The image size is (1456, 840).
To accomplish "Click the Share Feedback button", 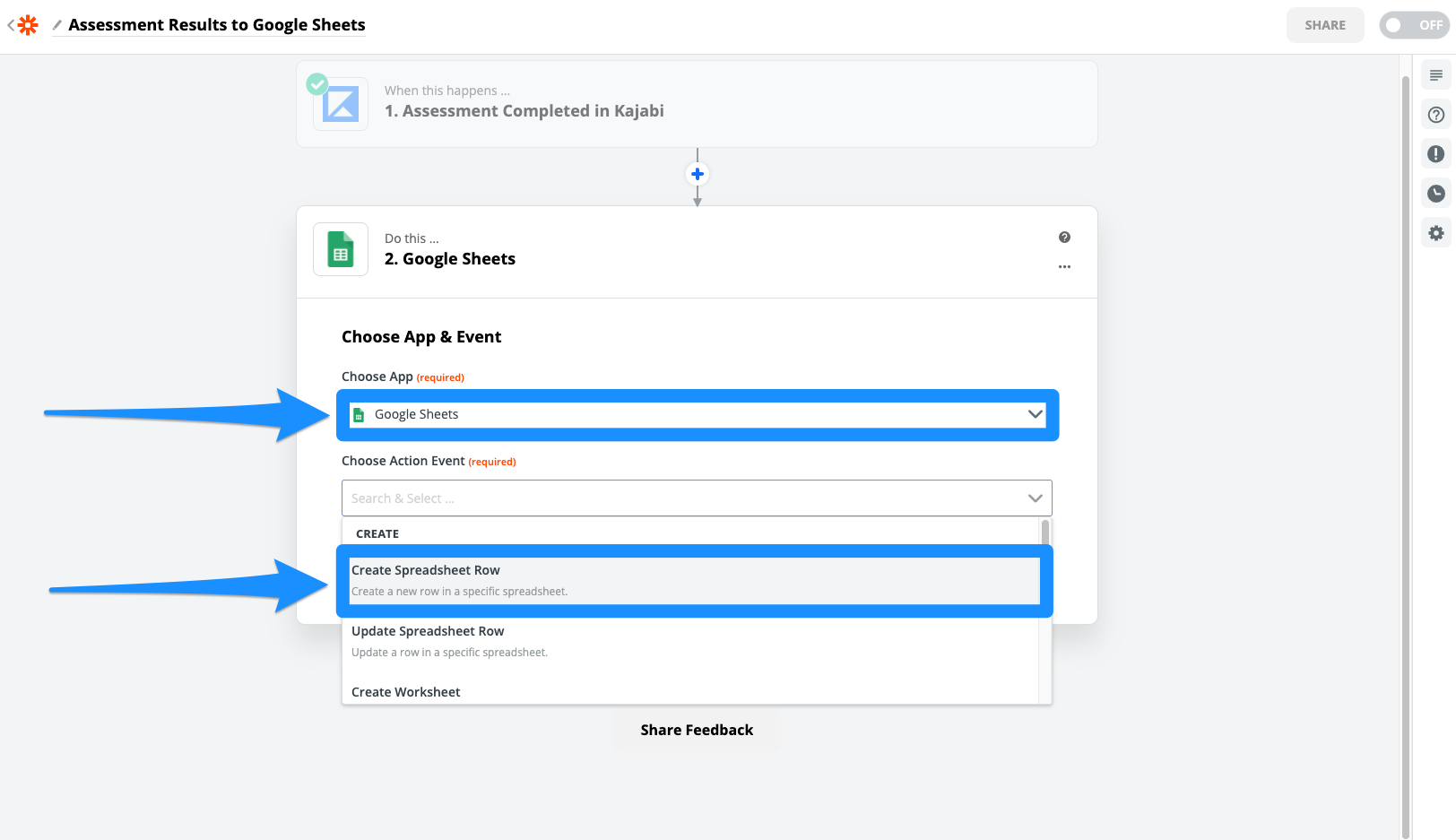I will tap(697, 729).
